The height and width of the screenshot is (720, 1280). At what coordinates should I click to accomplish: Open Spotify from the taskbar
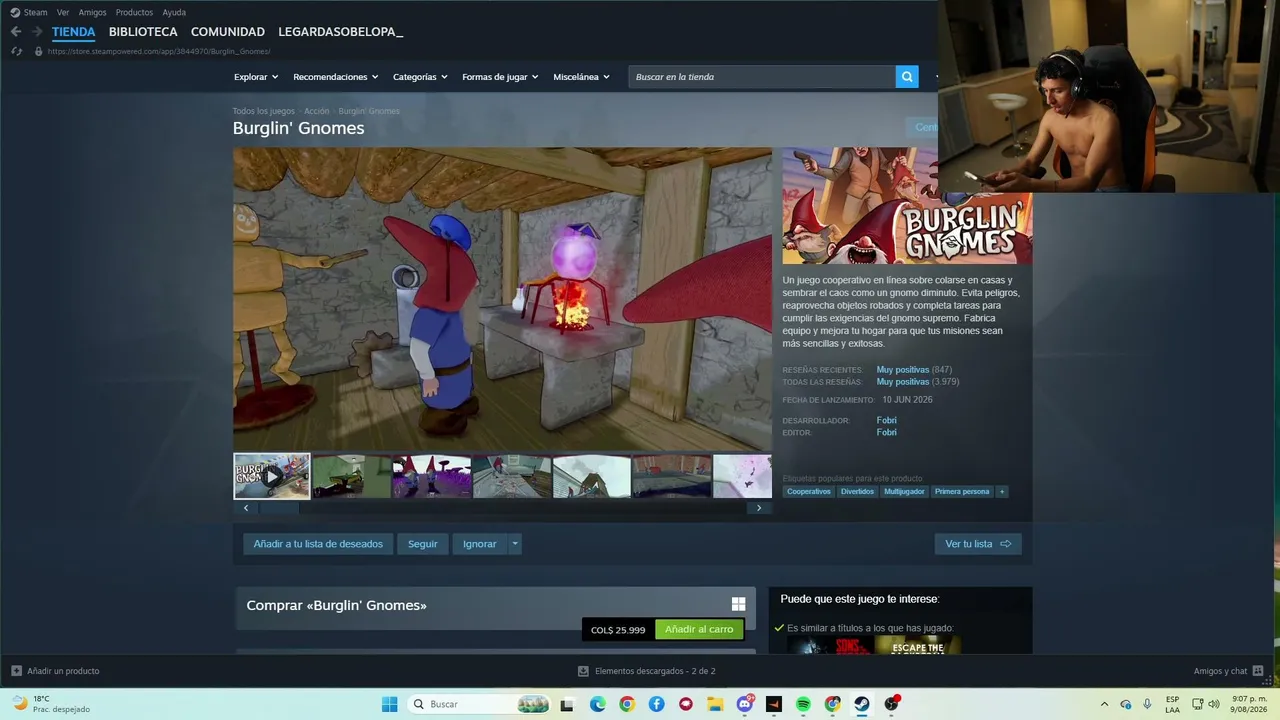click(803, 704)
